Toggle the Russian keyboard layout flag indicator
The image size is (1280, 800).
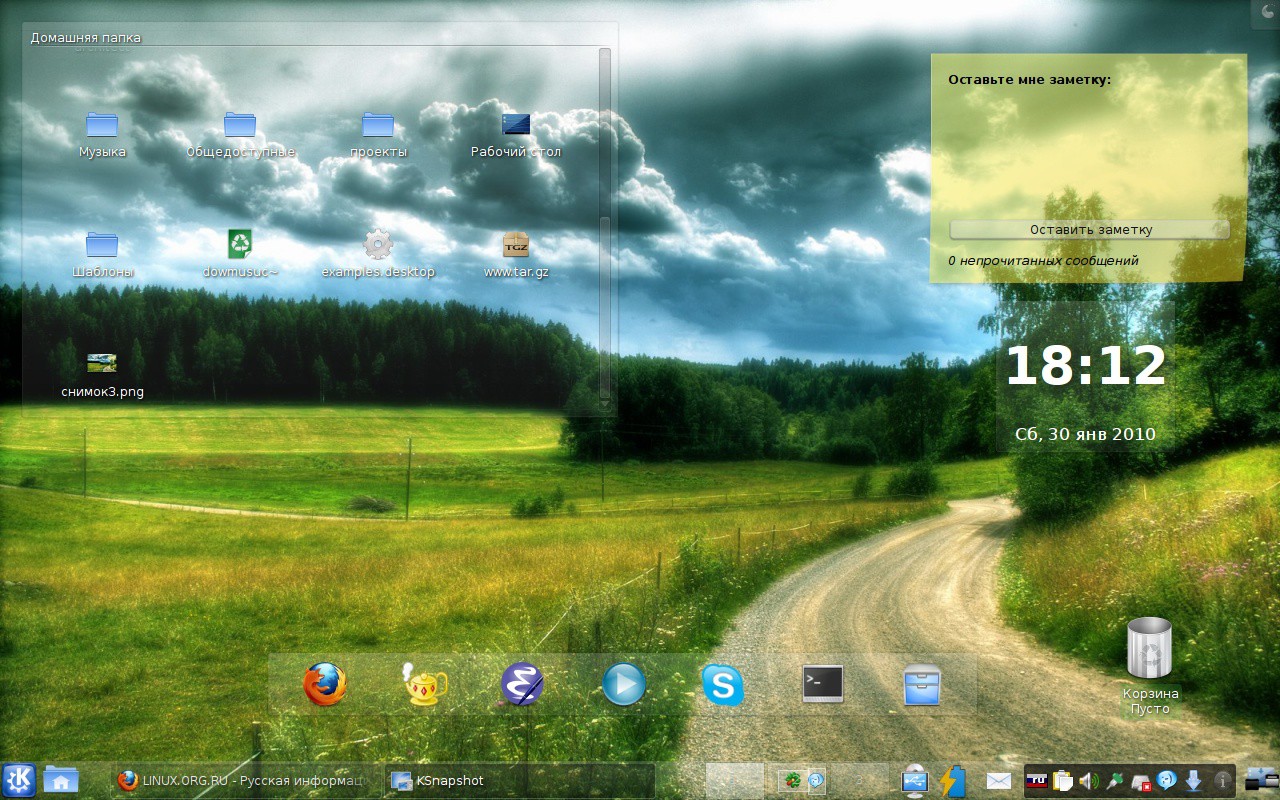[x=1037, y=780]
